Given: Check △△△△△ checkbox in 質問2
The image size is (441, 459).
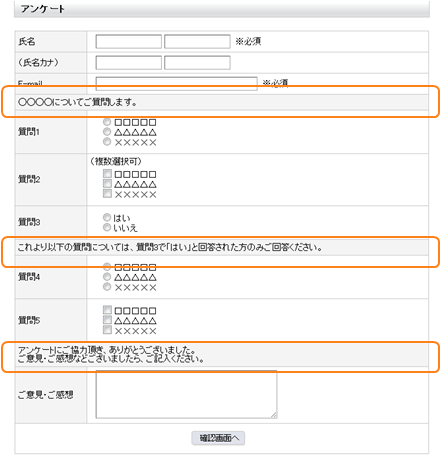Looking at the screenshot, I should [x=107, y=184].
